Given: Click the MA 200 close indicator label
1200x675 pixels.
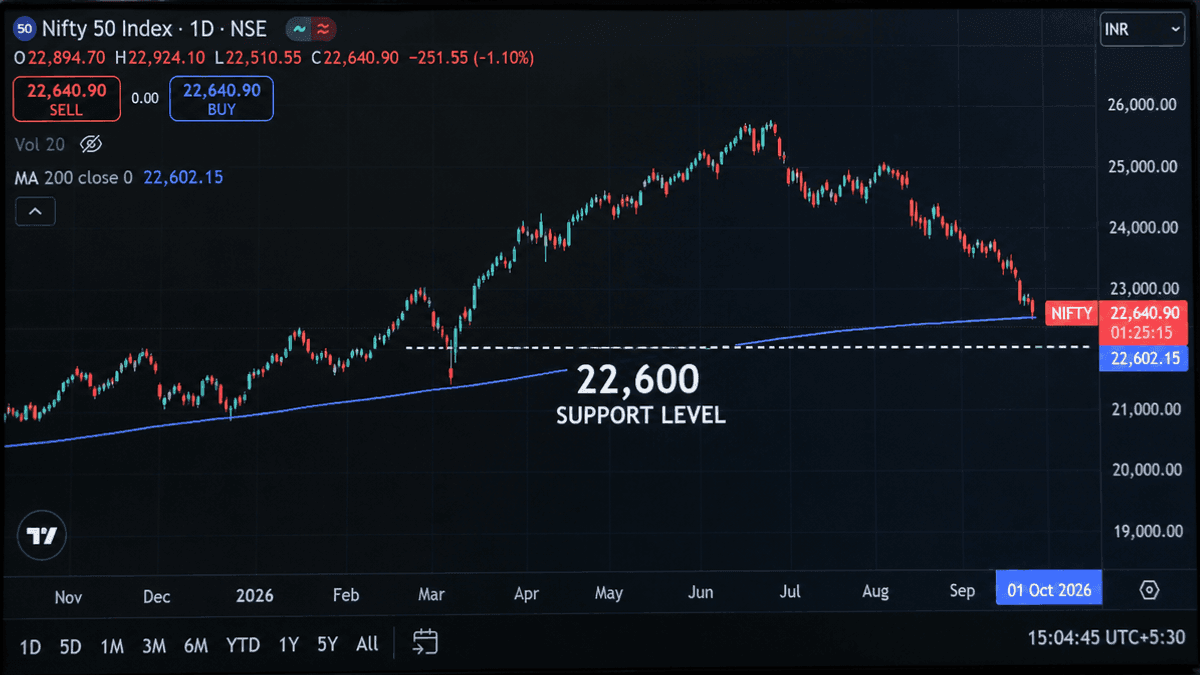Looking at the screenshot, I should point(74,178).
